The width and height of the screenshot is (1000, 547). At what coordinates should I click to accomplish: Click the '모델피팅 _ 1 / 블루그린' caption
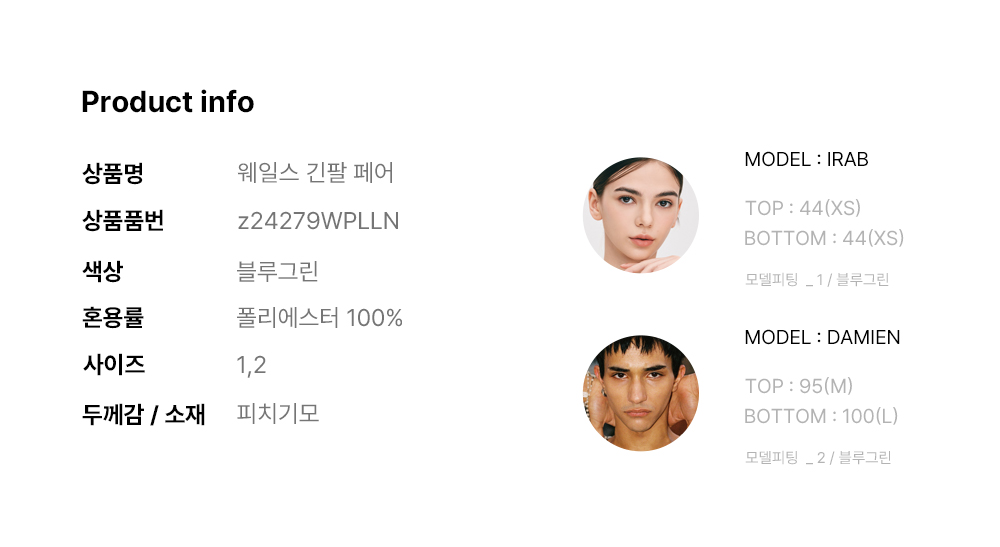[x=816, y=280]
